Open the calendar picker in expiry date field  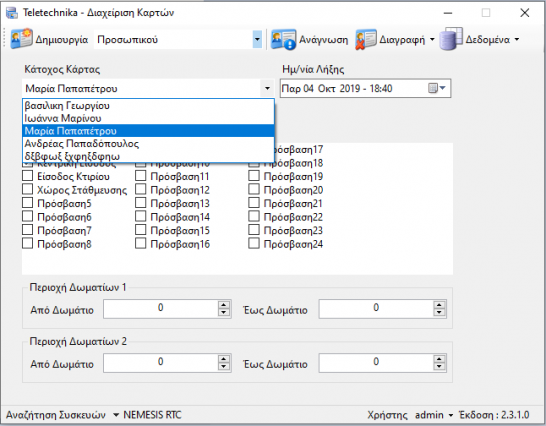tap(437, 88)
